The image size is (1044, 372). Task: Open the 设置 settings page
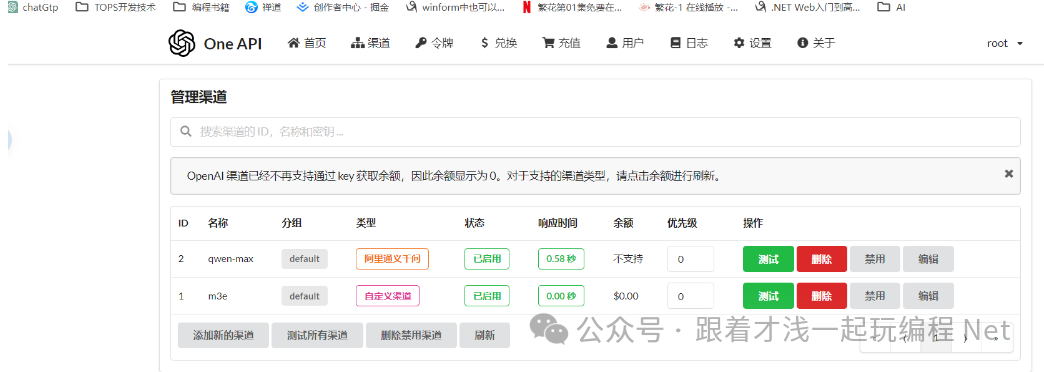pos(752,43)
